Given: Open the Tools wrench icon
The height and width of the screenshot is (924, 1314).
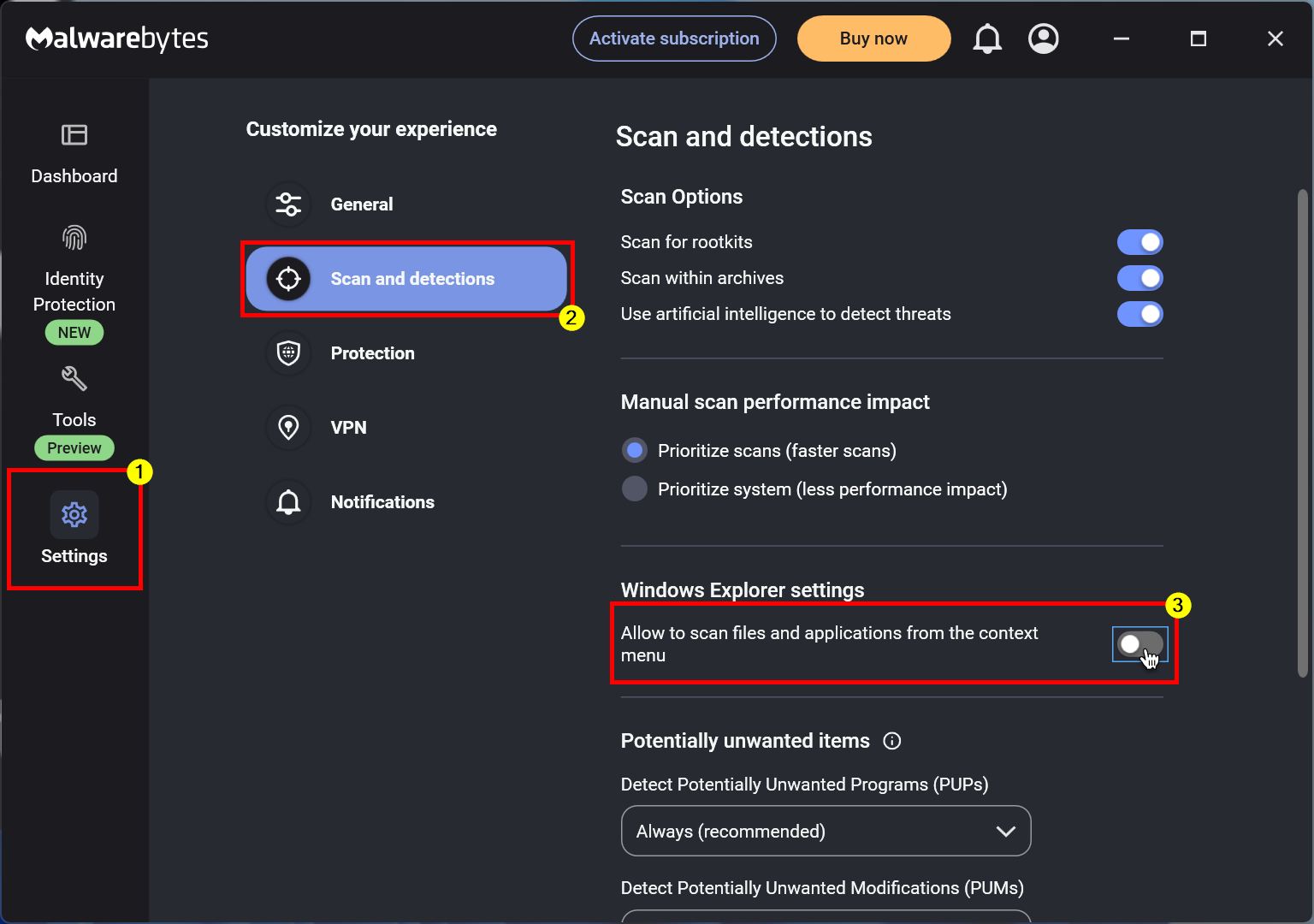Looking at the screenshot, I should pos(74,378).
